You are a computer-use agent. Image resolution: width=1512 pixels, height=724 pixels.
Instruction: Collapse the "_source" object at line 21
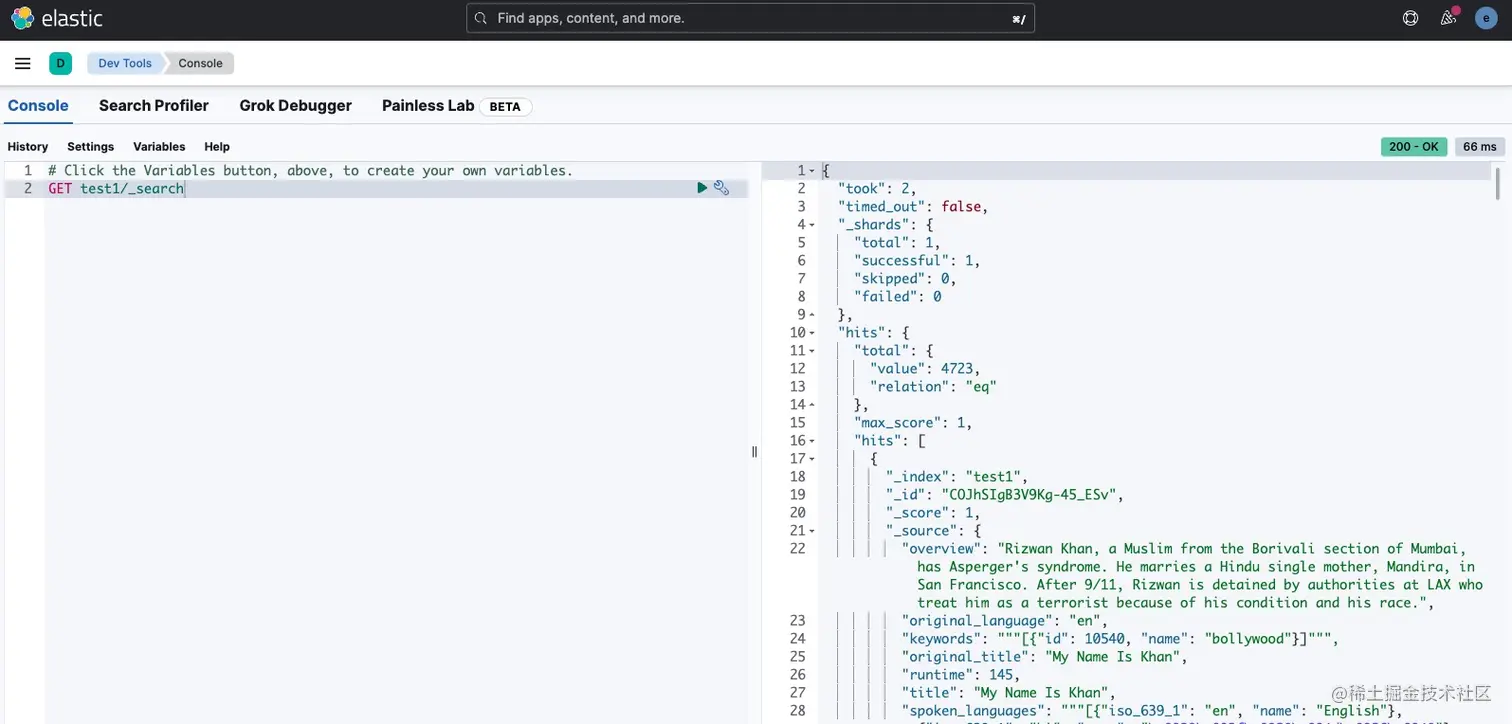pos(812,531)
